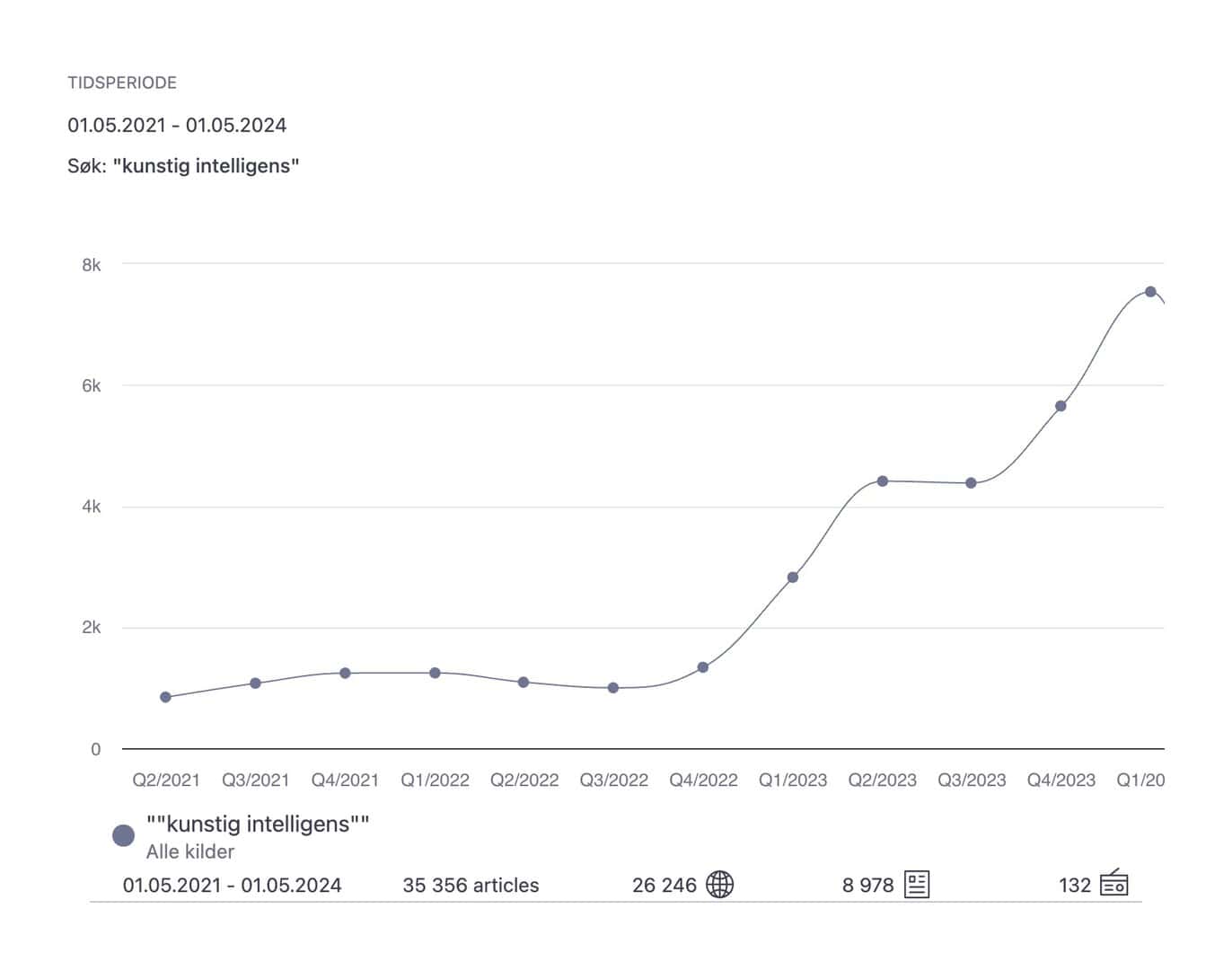
Task: Click the Q3/2021 data point
Action: click(255, 683)
